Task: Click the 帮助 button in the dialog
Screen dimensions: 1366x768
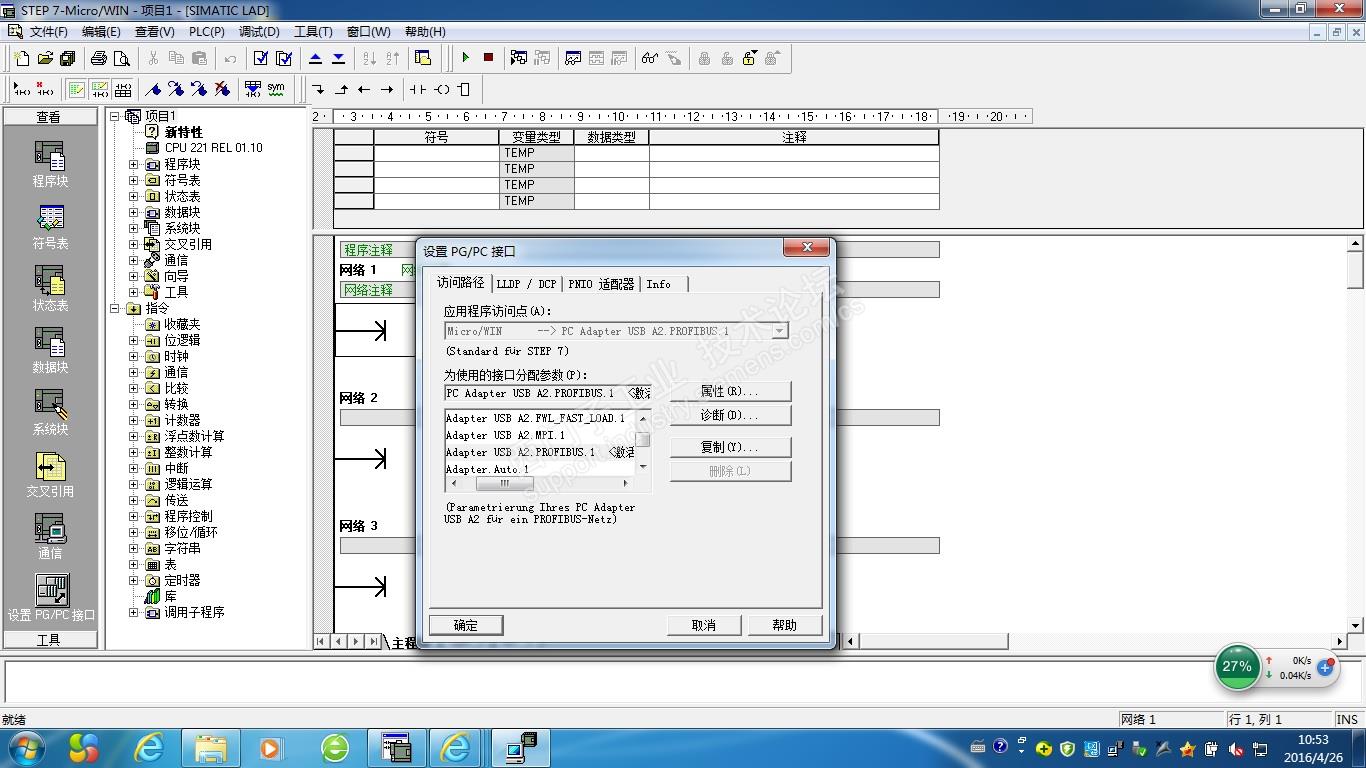Action: (x=785, y=625)
